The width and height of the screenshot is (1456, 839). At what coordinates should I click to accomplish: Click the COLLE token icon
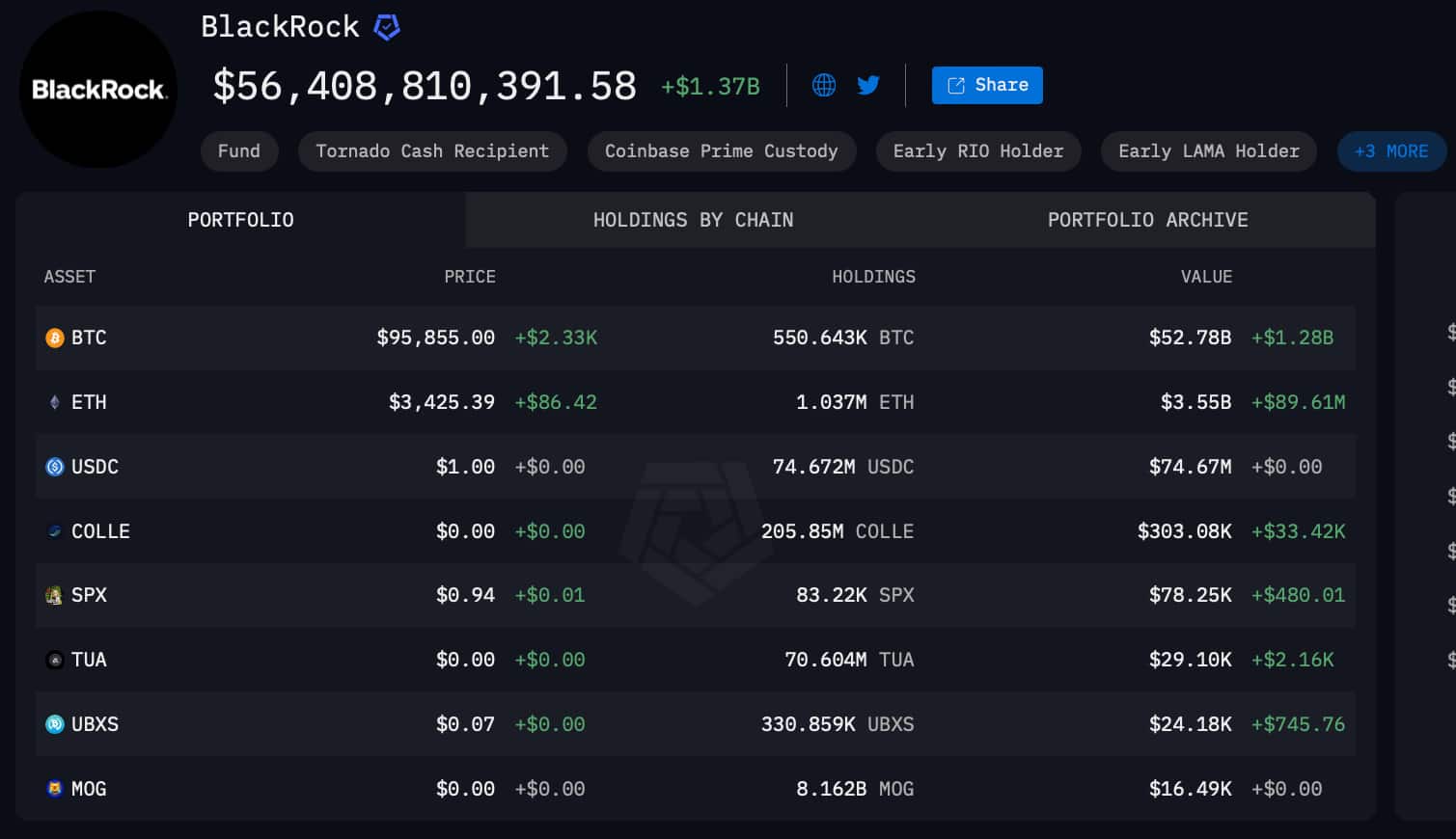point(54,531)
